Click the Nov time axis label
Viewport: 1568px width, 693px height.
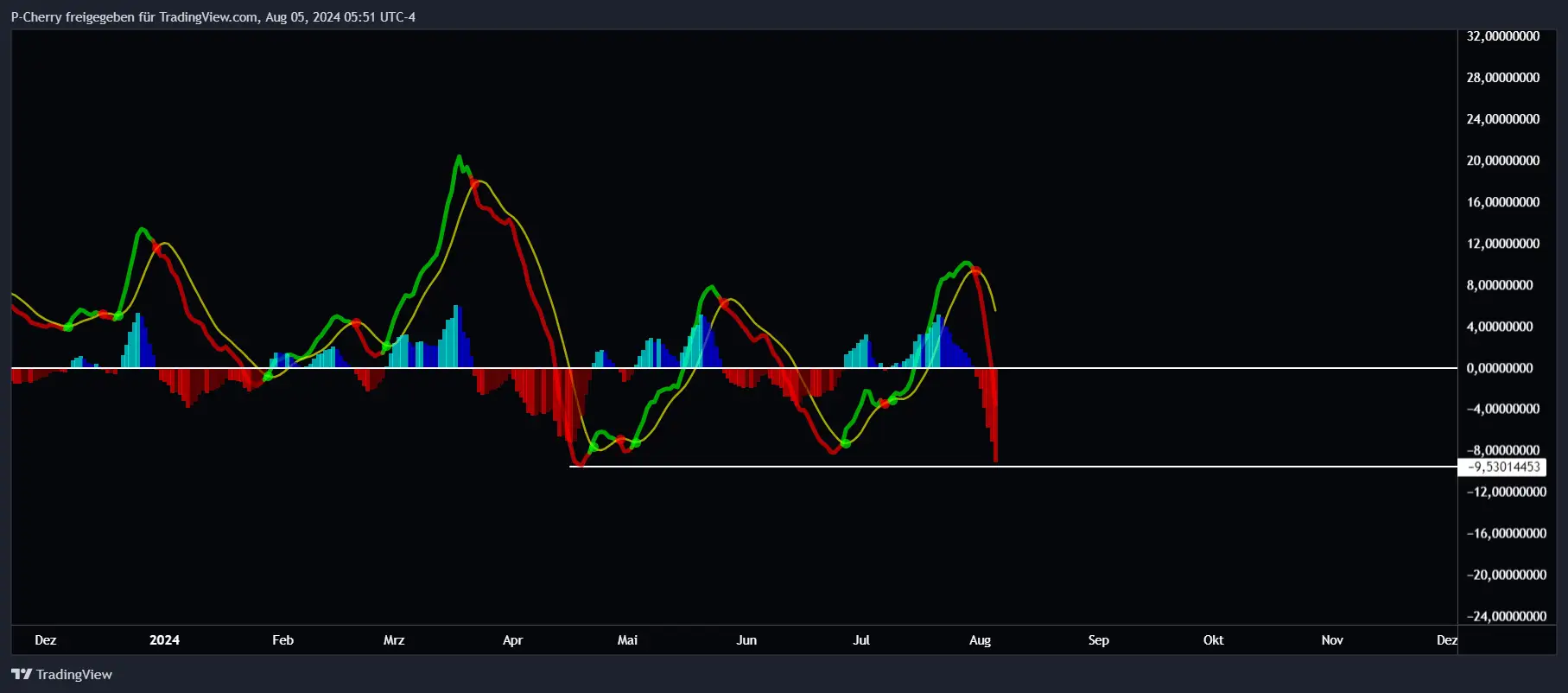[1332, 640]
